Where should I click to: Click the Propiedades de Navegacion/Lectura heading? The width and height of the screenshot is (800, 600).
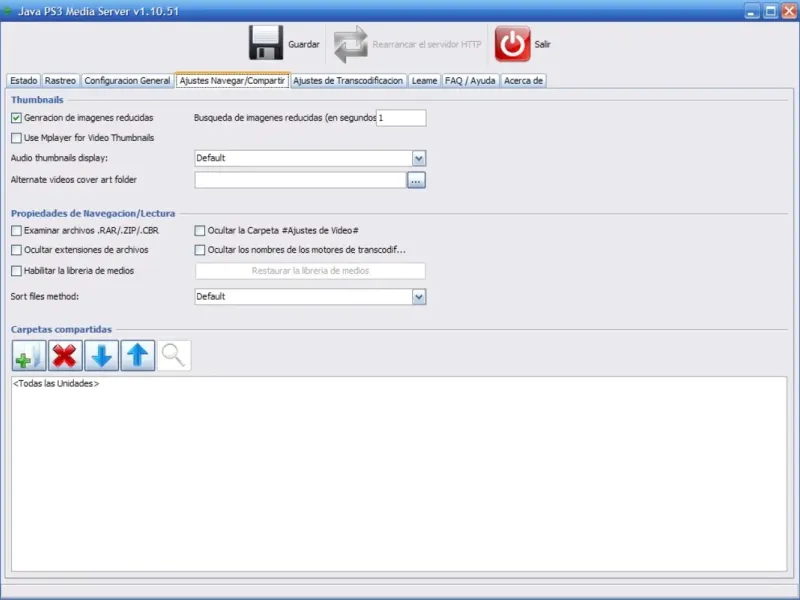(x=93, y=214)
